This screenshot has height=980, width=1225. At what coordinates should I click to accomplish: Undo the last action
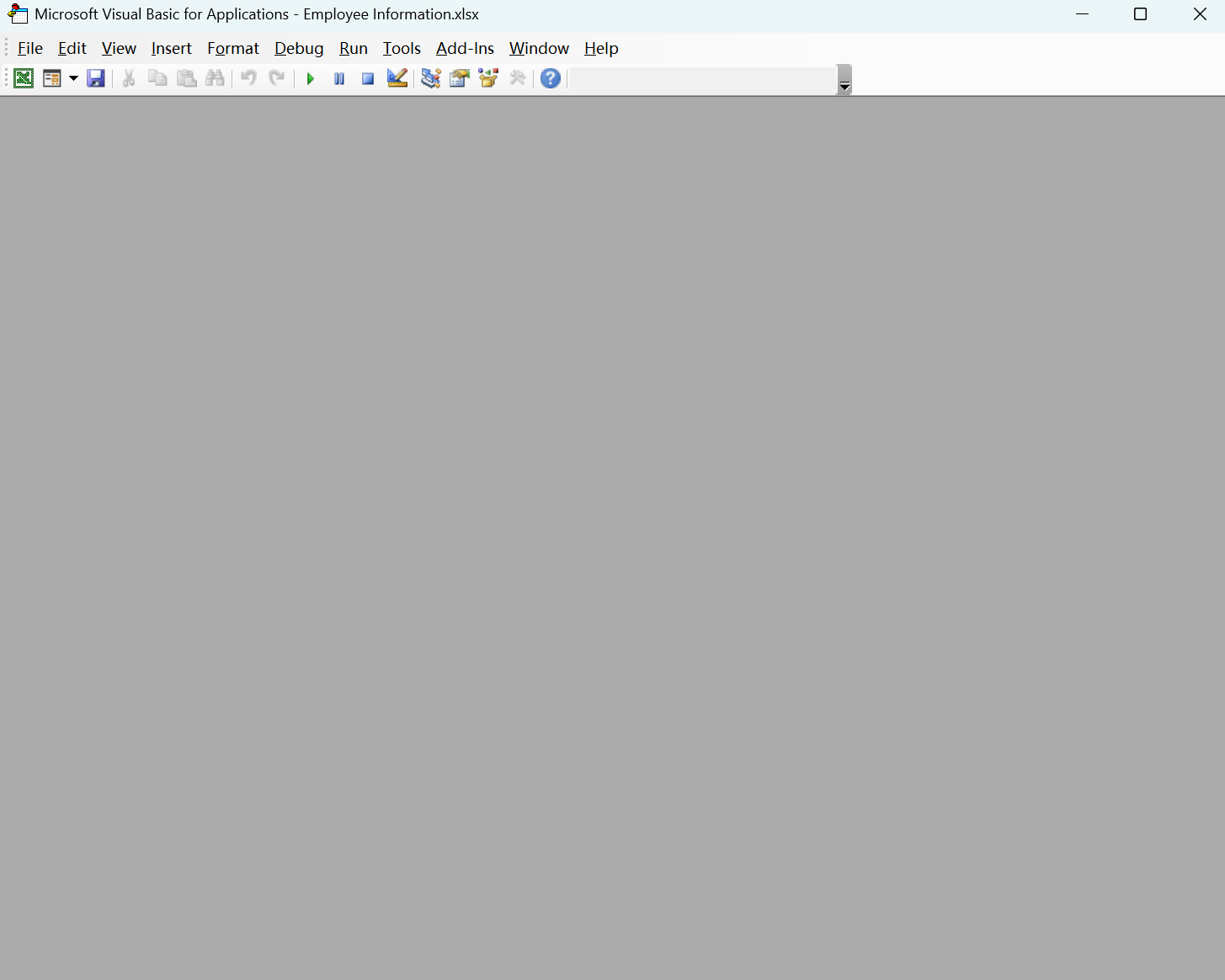[x=248, y=78]
